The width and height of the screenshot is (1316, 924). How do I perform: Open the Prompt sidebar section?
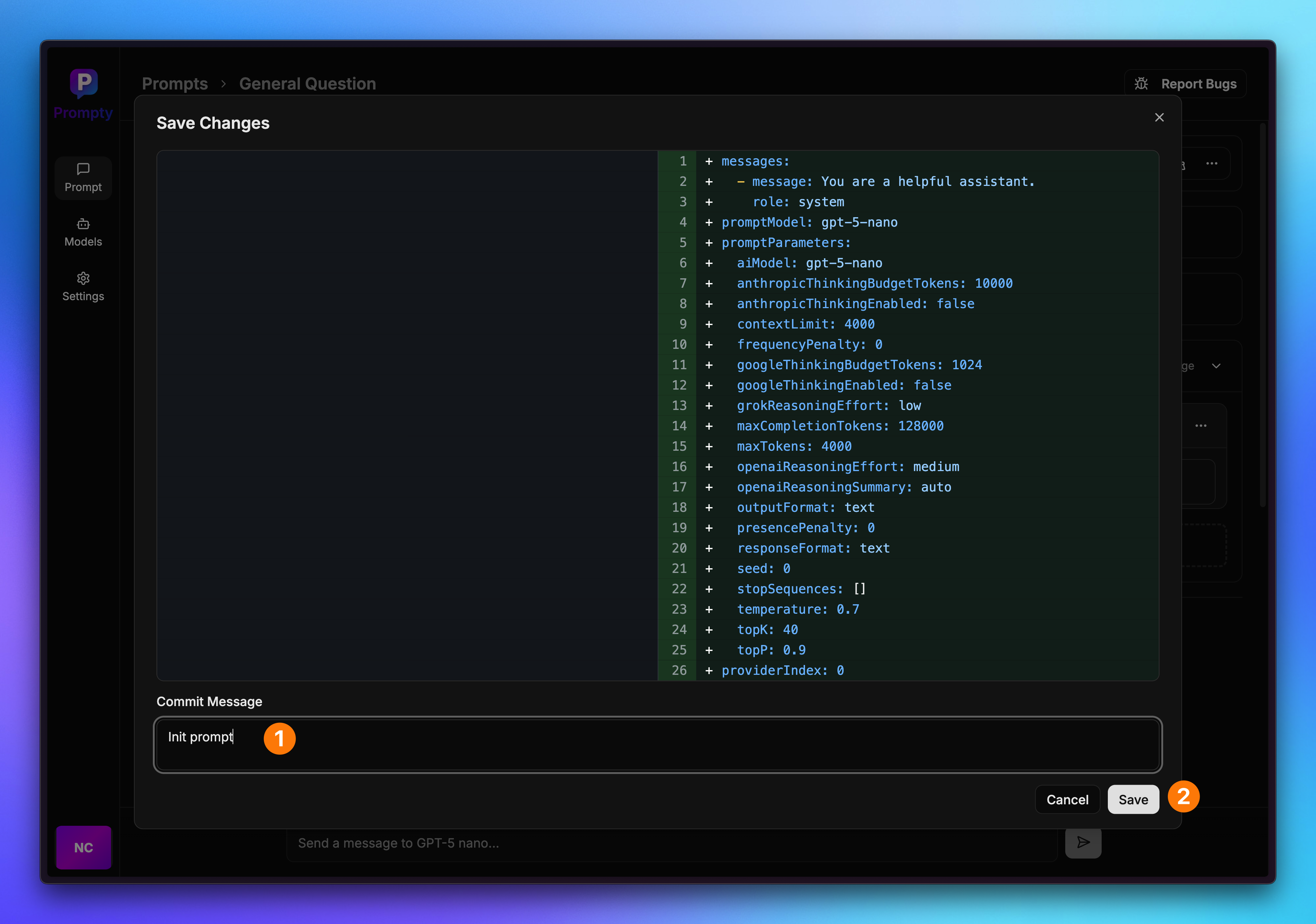point(83,178)
